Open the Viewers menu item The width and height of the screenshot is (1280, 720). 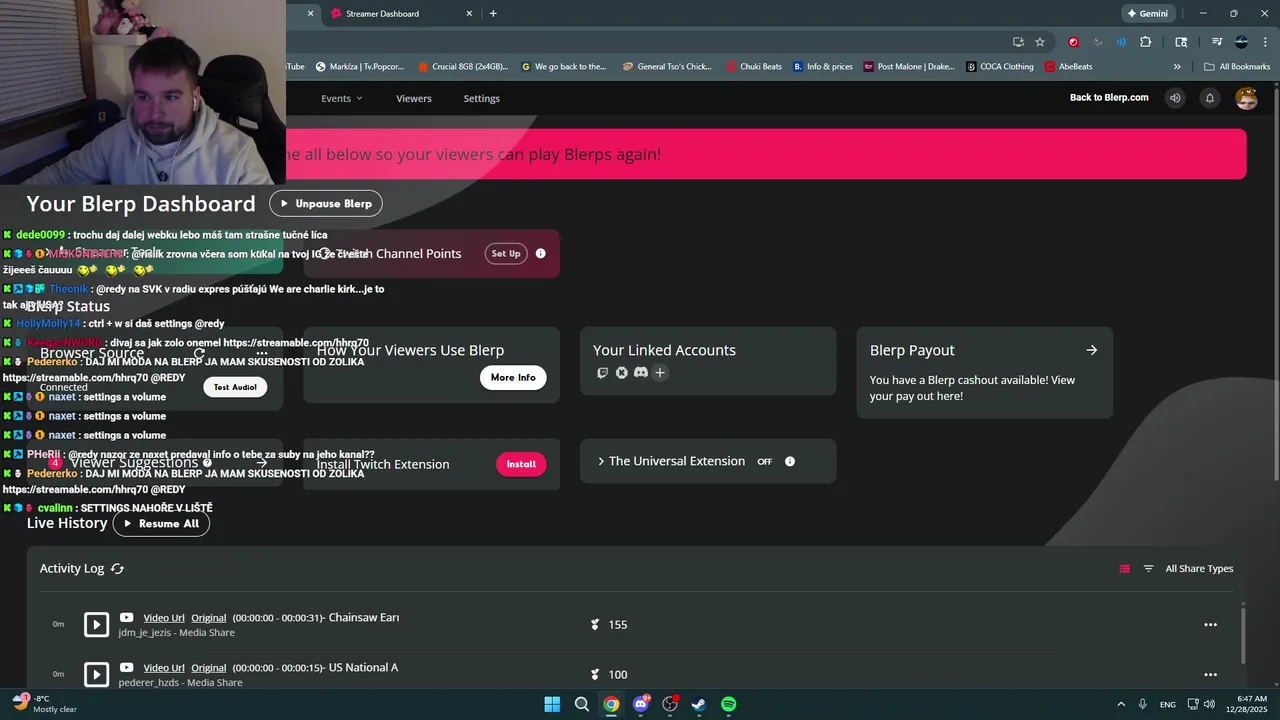[x=414, y=98]
